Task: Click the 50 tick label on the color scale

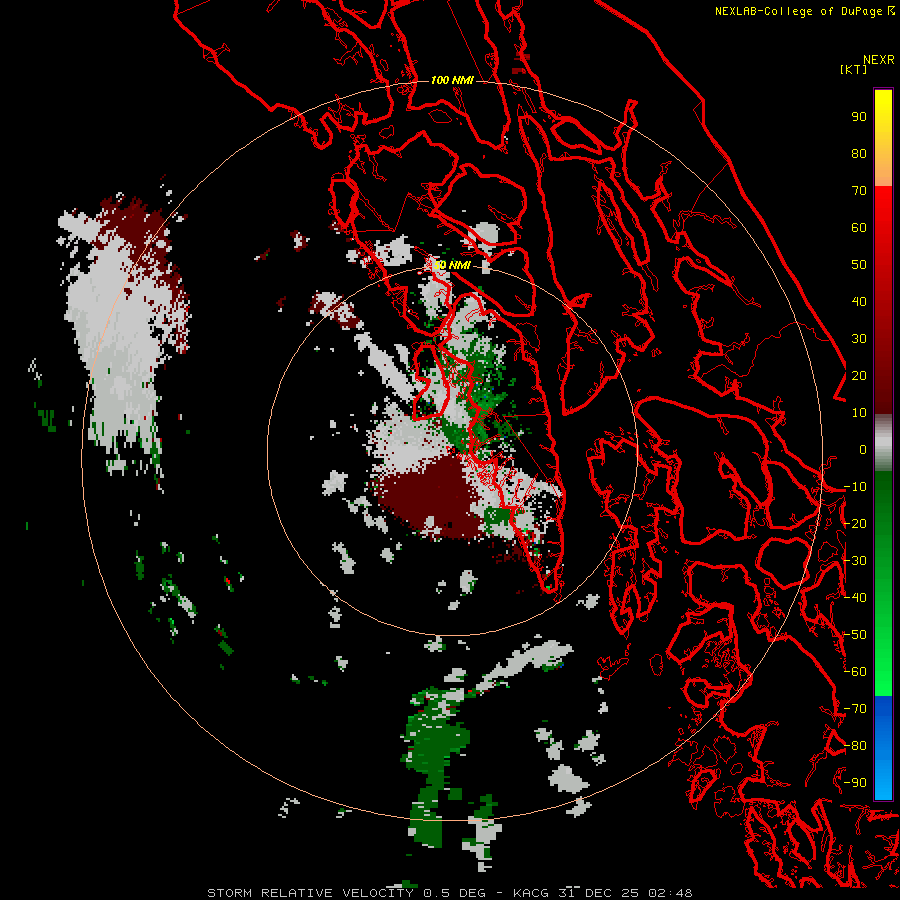Action: coord(859,265)
